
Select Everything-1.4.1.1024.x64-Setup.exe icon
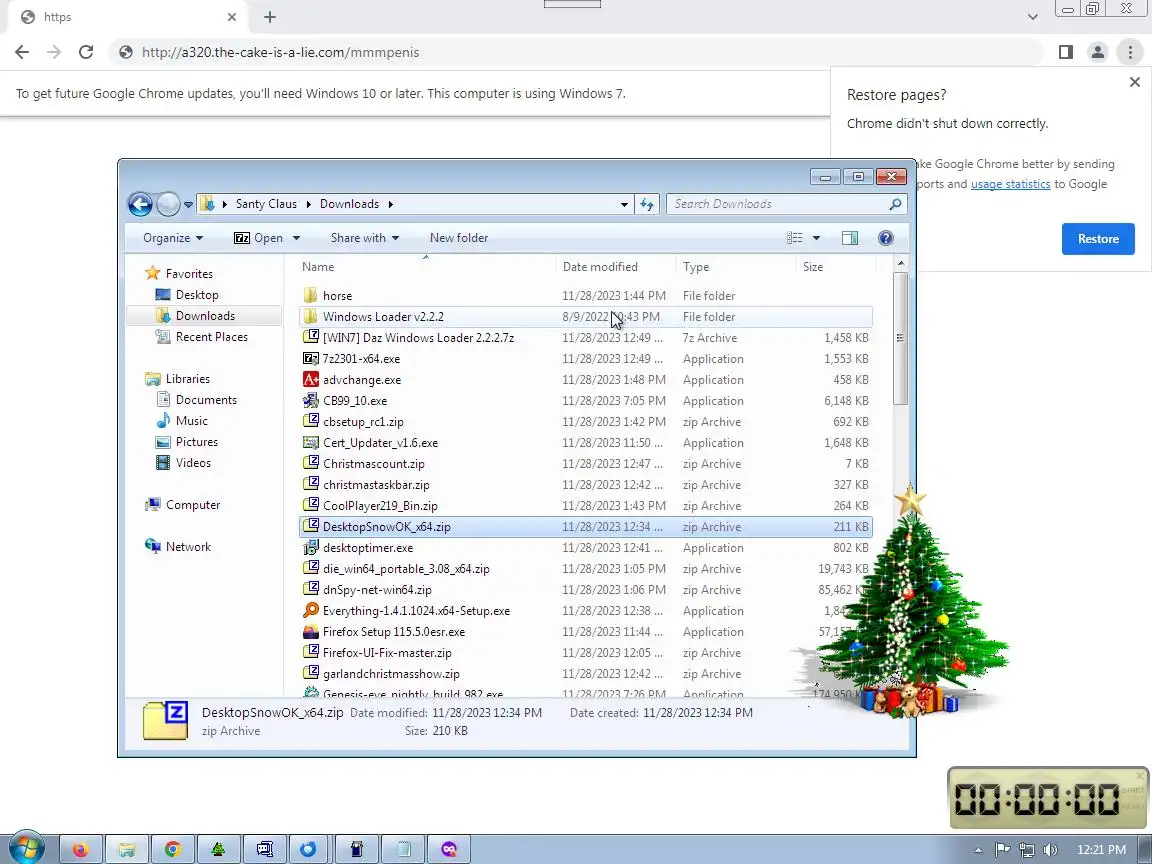click(x=311, y=611)
